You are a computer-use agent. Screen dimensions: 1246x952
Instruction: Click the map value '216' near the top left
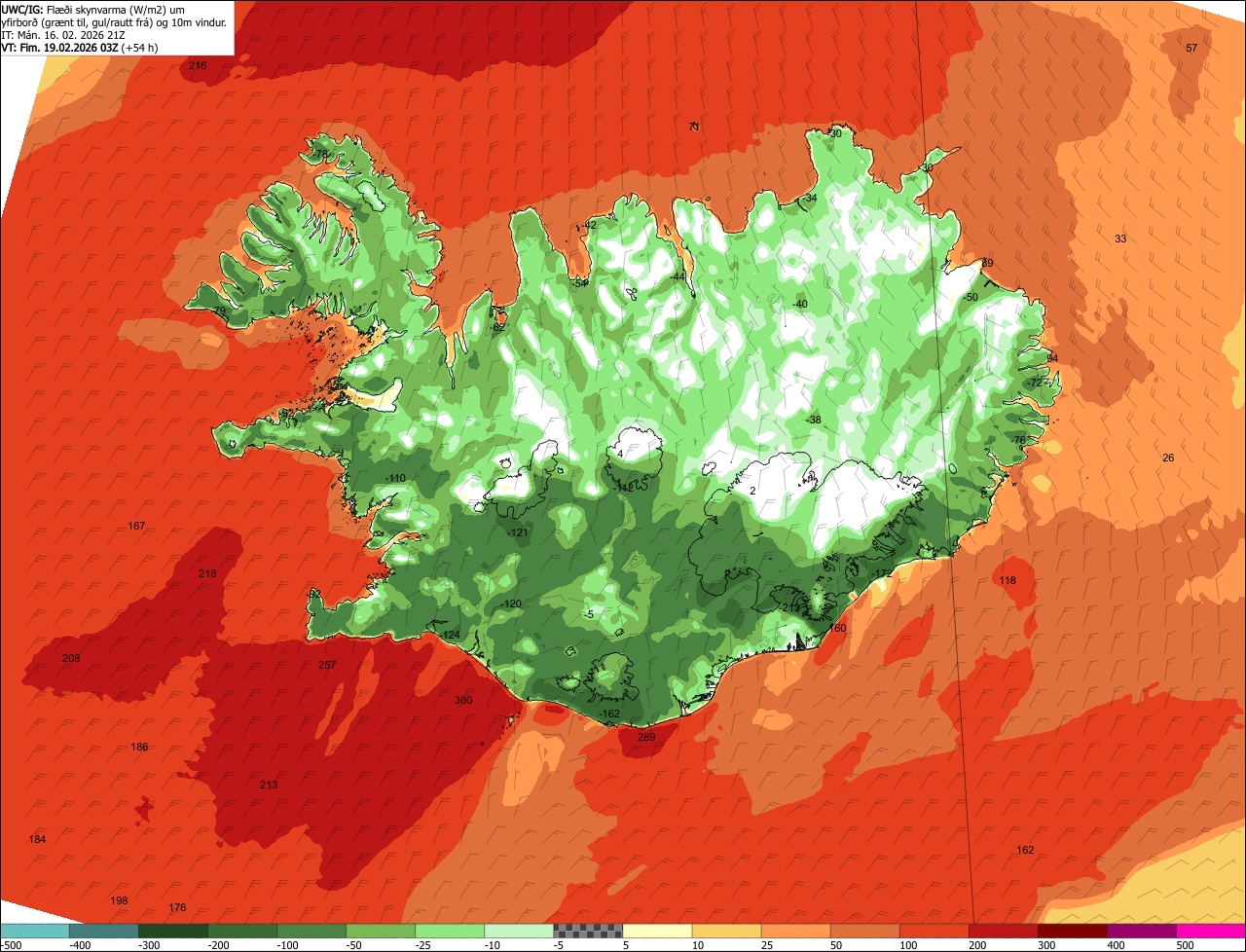point(198,65)
